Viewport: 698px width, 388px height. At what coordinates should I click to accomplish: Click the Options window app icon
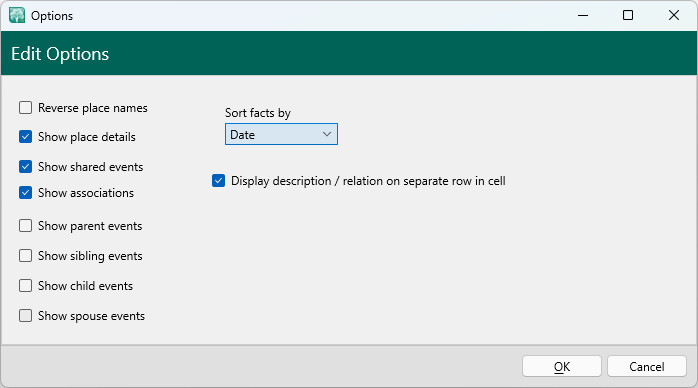[x=17, y=15]
